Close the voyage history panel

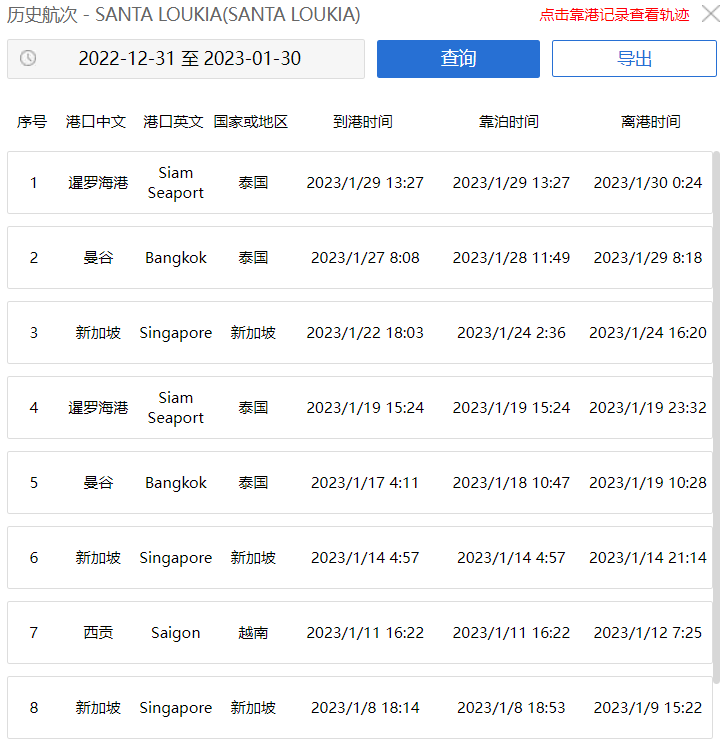[x=709, y=15]
